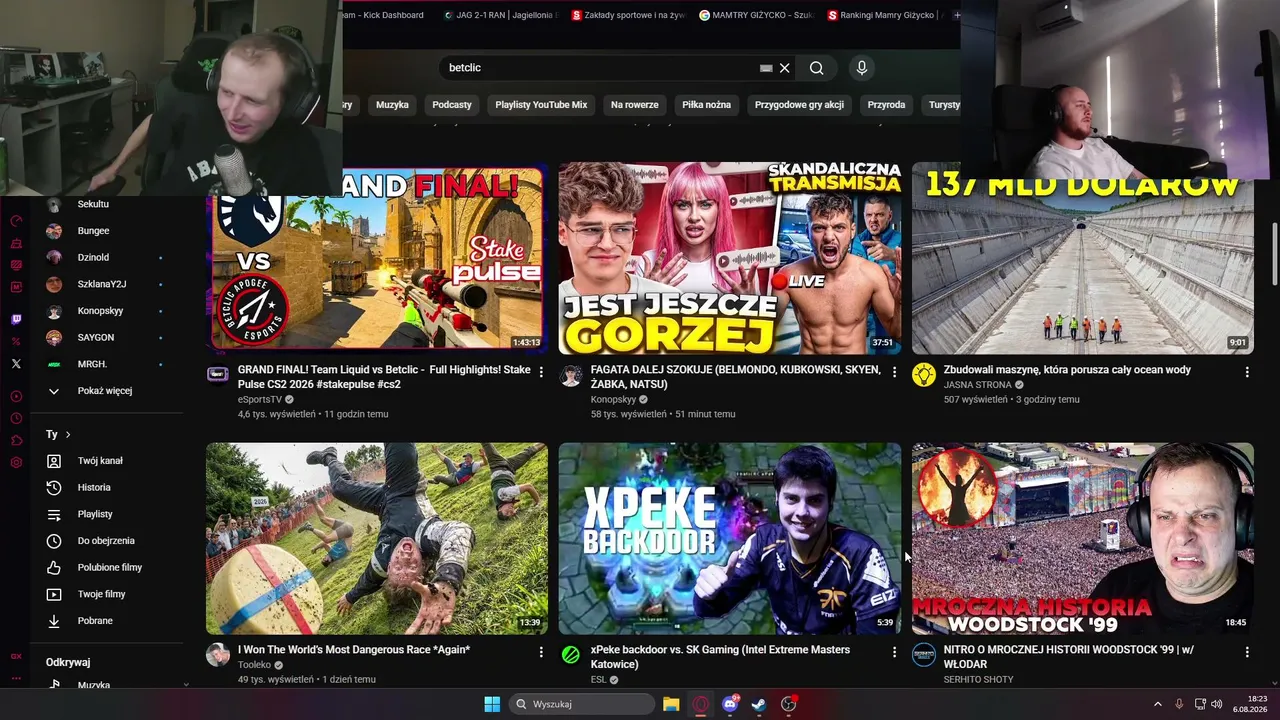The height and width of the screenshot is (720, 1280).
Task: Expand the Ty section chevron
Action: pos(68,435)
